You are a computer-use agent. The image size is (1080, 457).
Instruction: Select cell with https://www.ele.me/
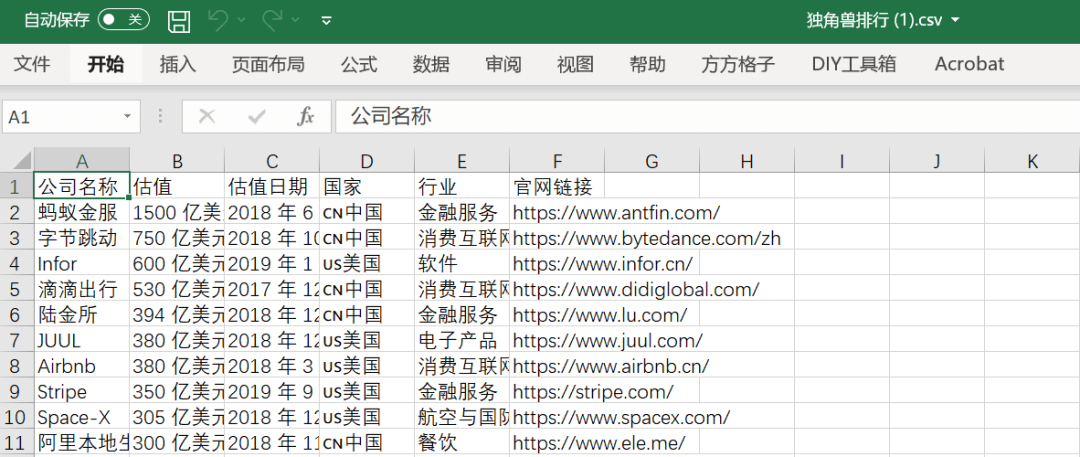tap(557, 443)
